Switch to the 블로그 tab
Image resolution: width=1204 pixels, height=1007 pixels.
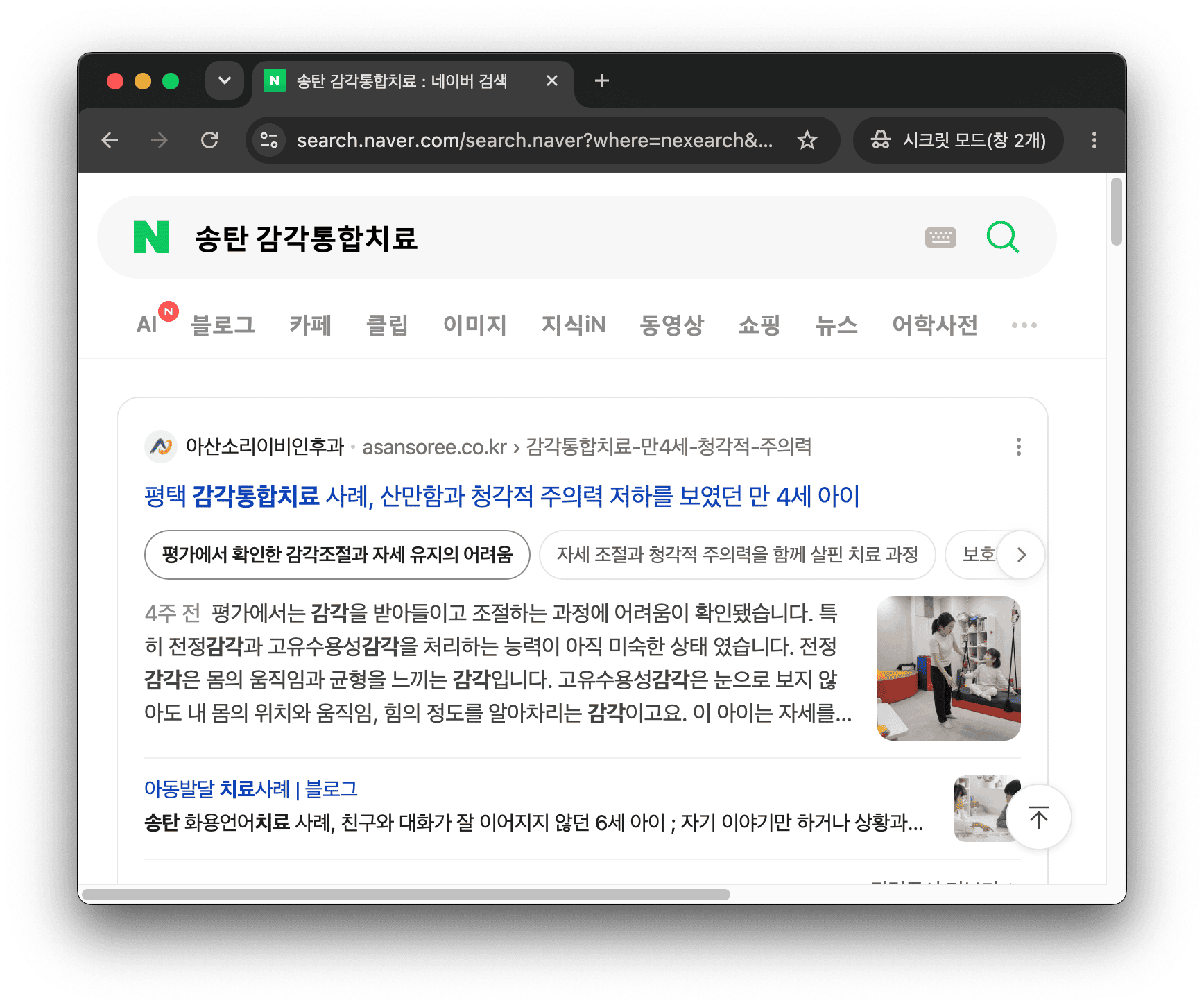point(223,325)
